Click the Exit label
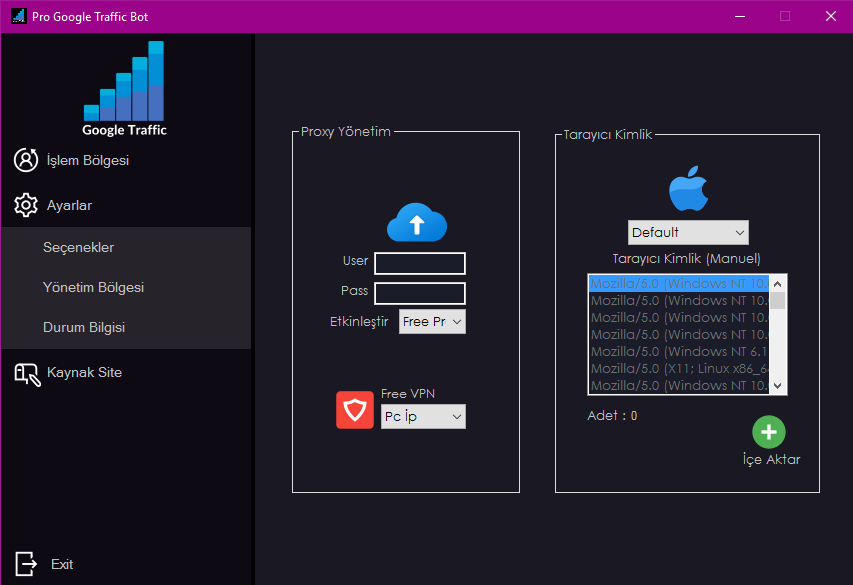853x585 pixels. click(62, 564)
